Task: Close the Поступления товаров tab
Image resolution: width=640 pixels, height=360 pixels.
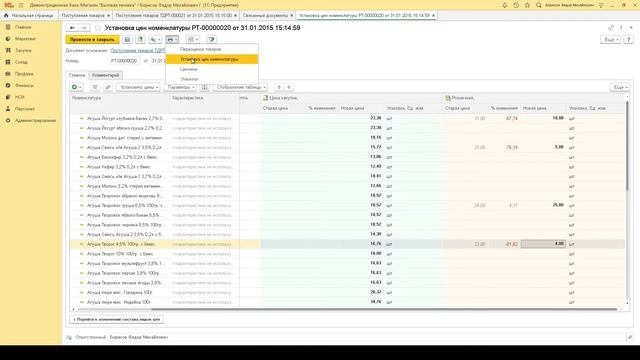Action: 109,16
